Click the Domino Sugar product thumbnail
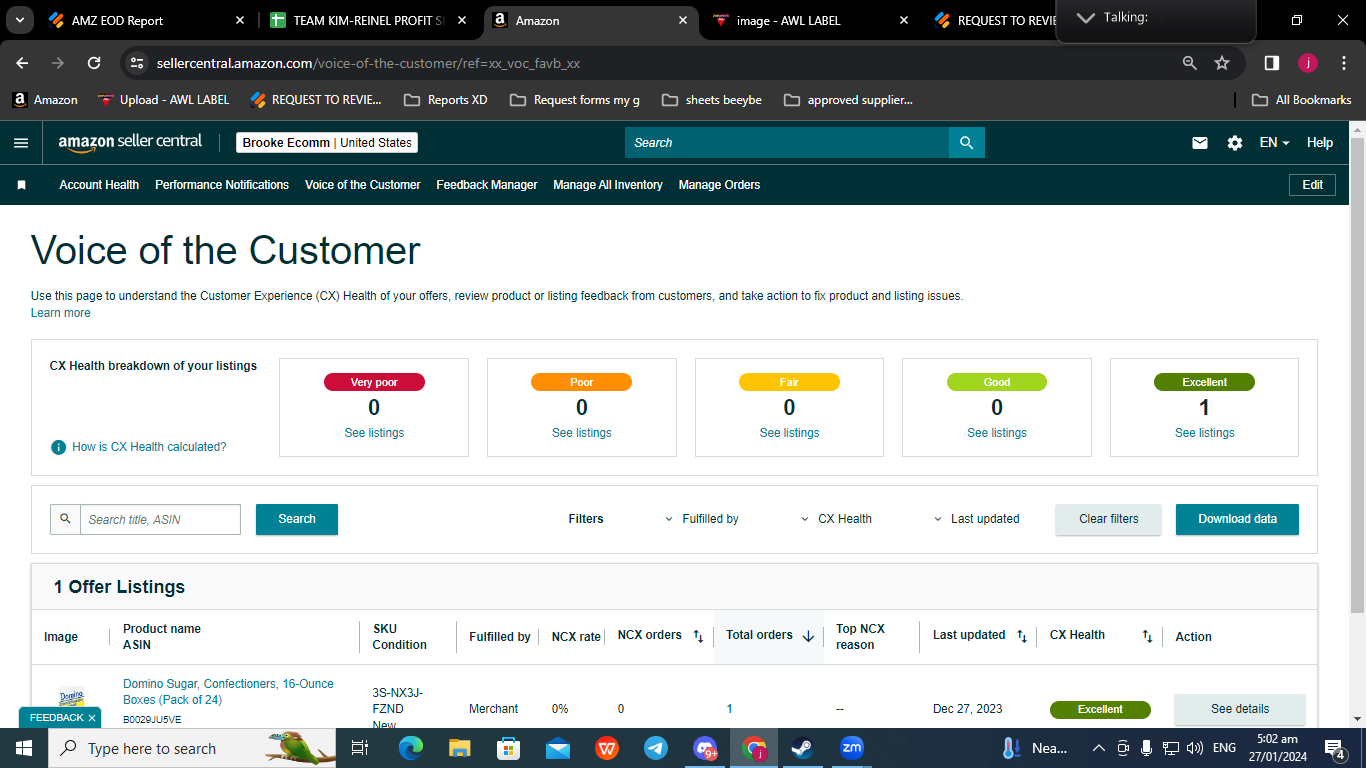The height and width of the screenshot is (768, 1366). tap(71, 697)
